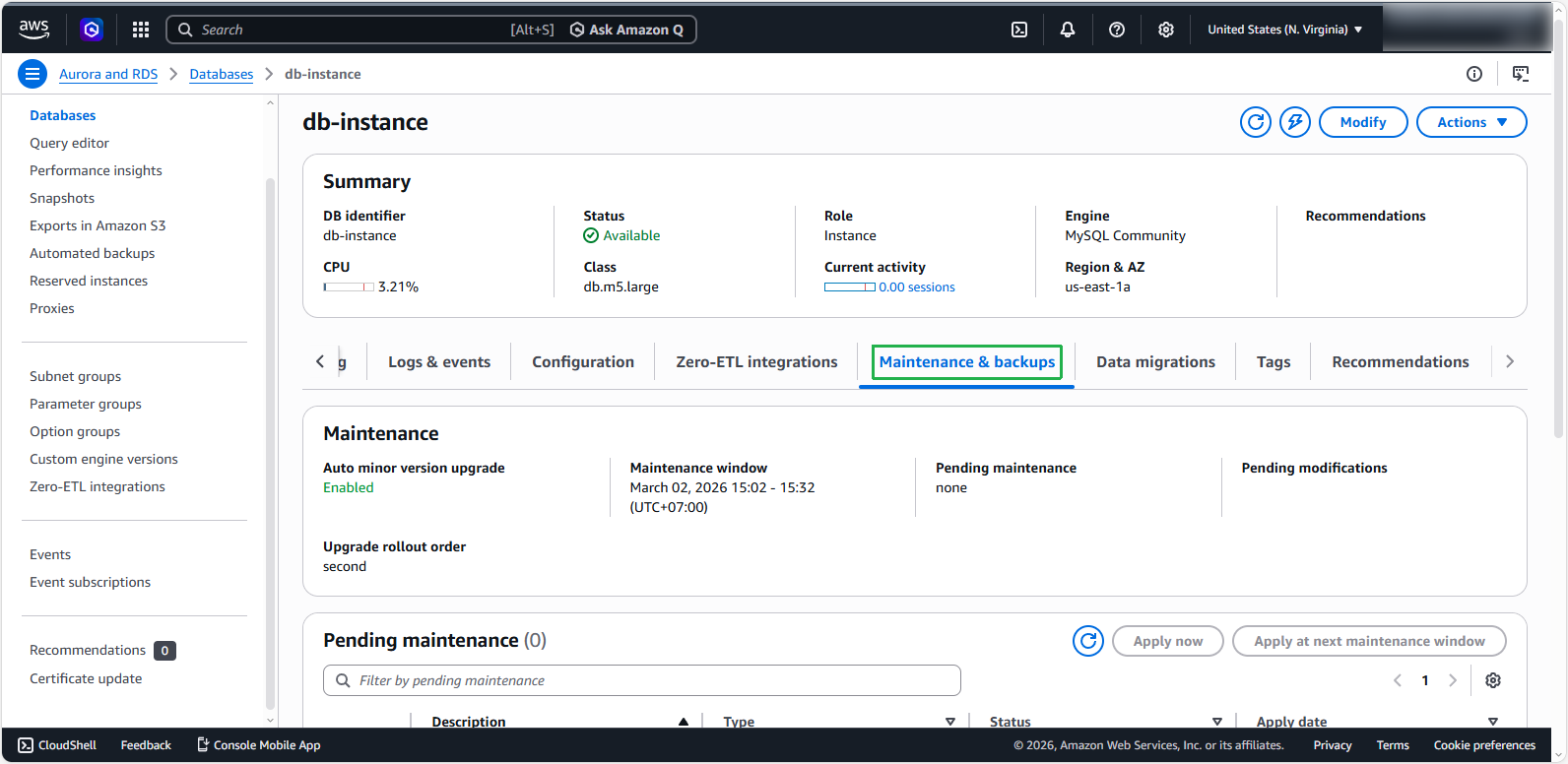The height and width of the screenshot is (764, 1568).
Task: Select Maintenance & backups tab
Action: coord(967,361)
